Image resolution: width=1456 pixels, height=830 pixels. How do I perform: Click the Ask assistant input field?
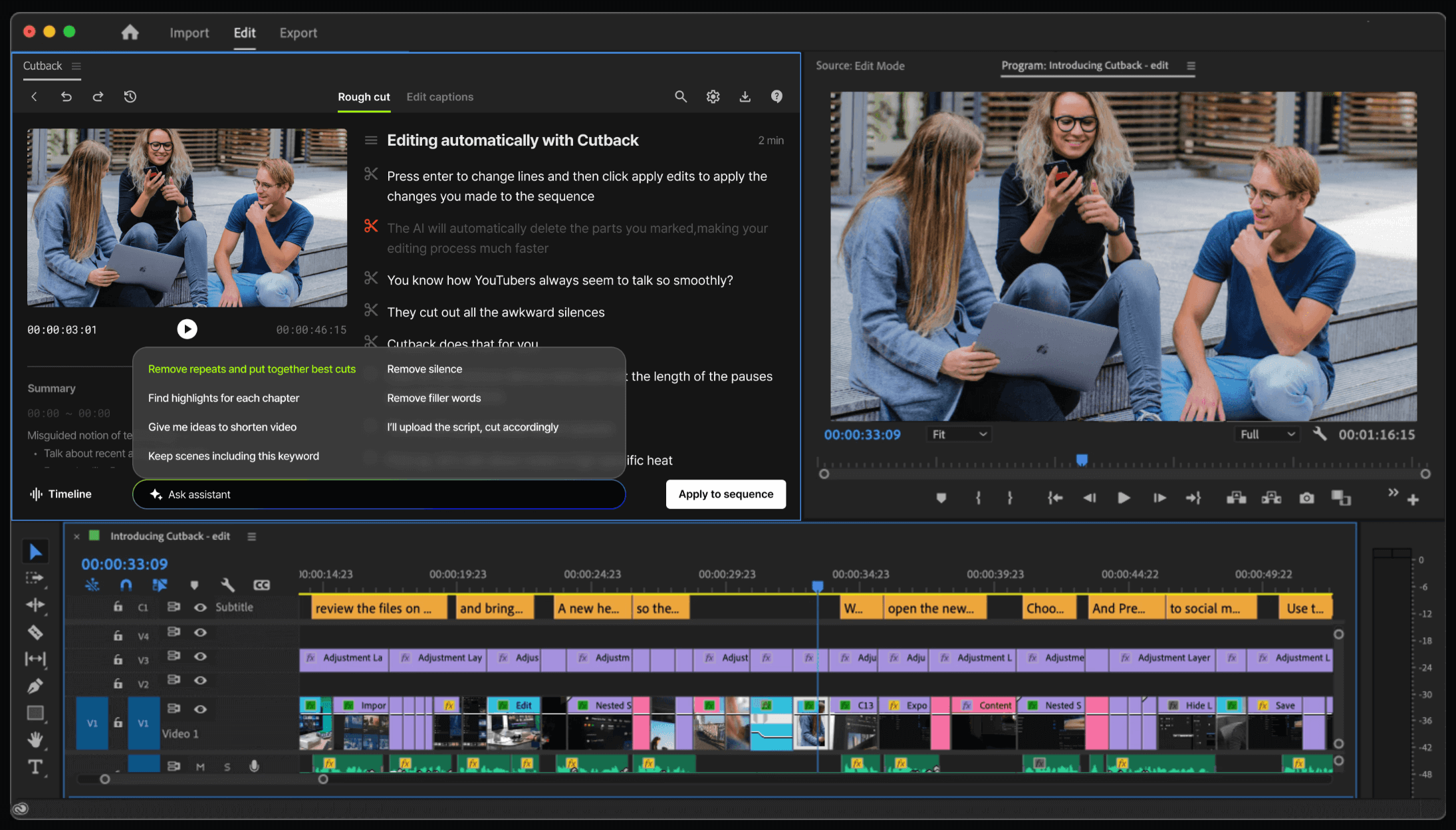379,494
